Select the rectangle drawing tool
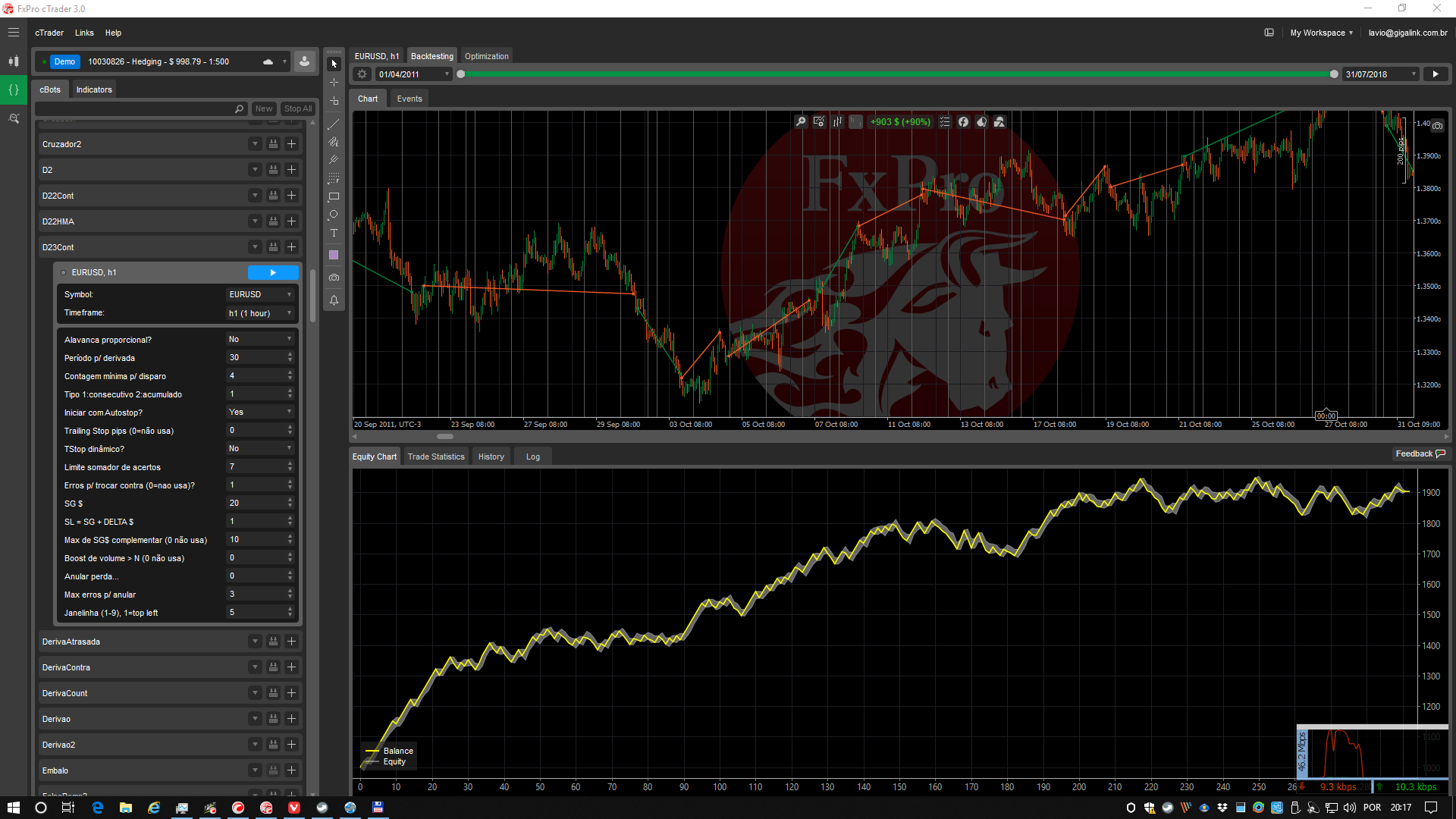This screenshot has height=819, width=1456. 334,196
